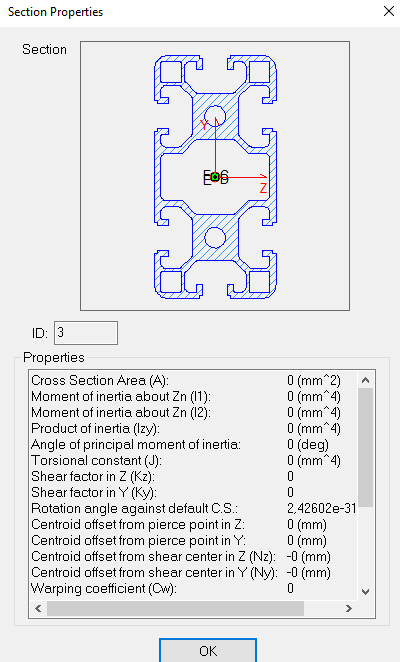
Task: Select the Shear factor in Z (Kz) row
Action: 193,477
